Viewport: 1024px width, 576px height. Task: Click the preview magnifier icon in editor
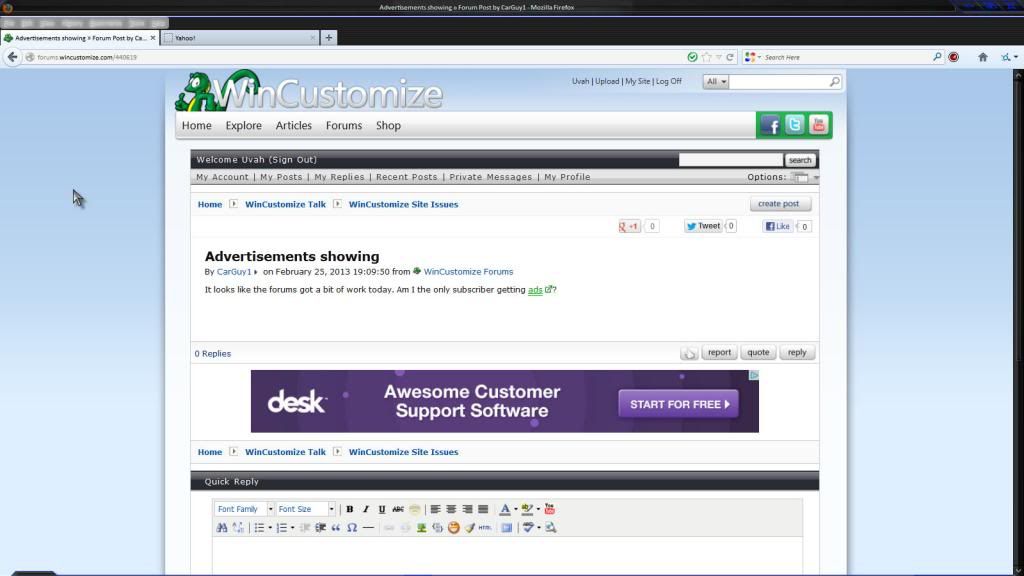(x=551, y=528)
